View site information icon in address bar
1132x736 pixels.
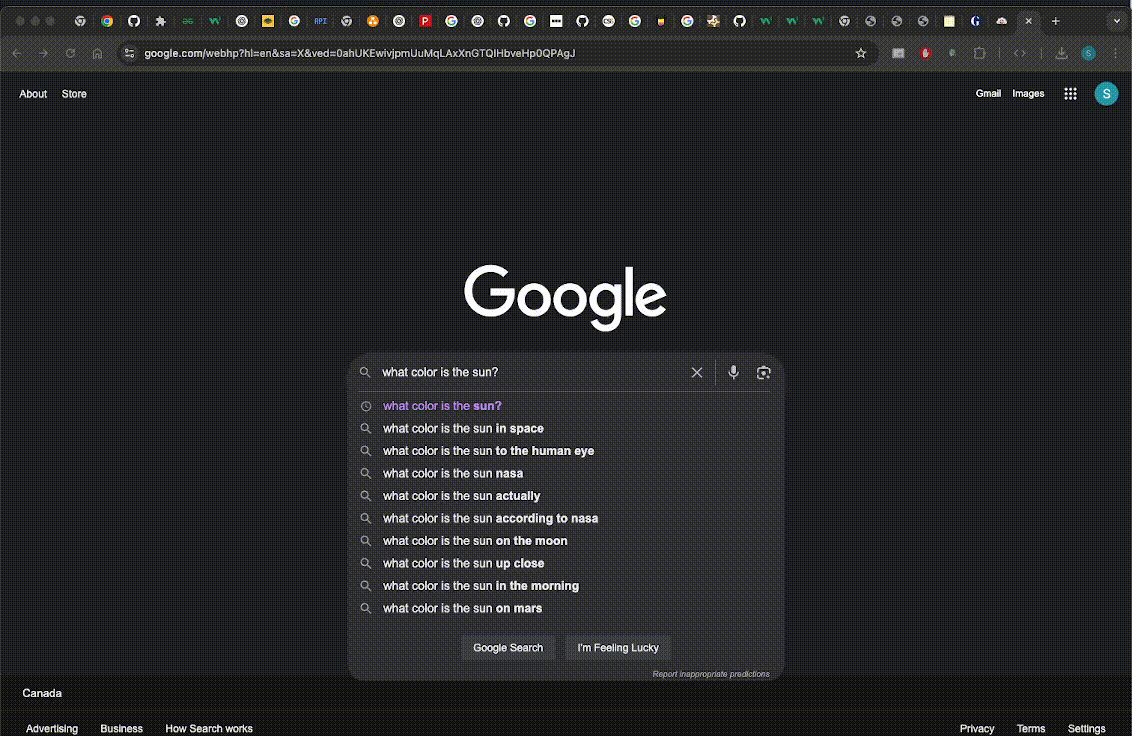tap(129, 53)
